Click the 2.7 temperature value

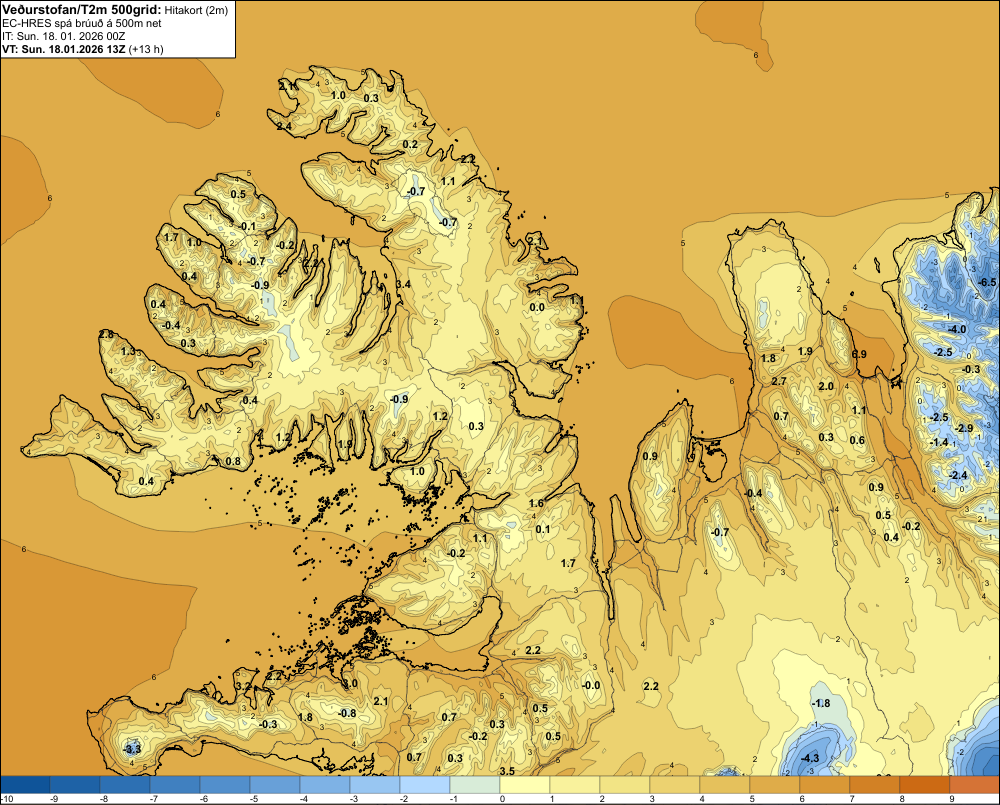pos(779,381)
